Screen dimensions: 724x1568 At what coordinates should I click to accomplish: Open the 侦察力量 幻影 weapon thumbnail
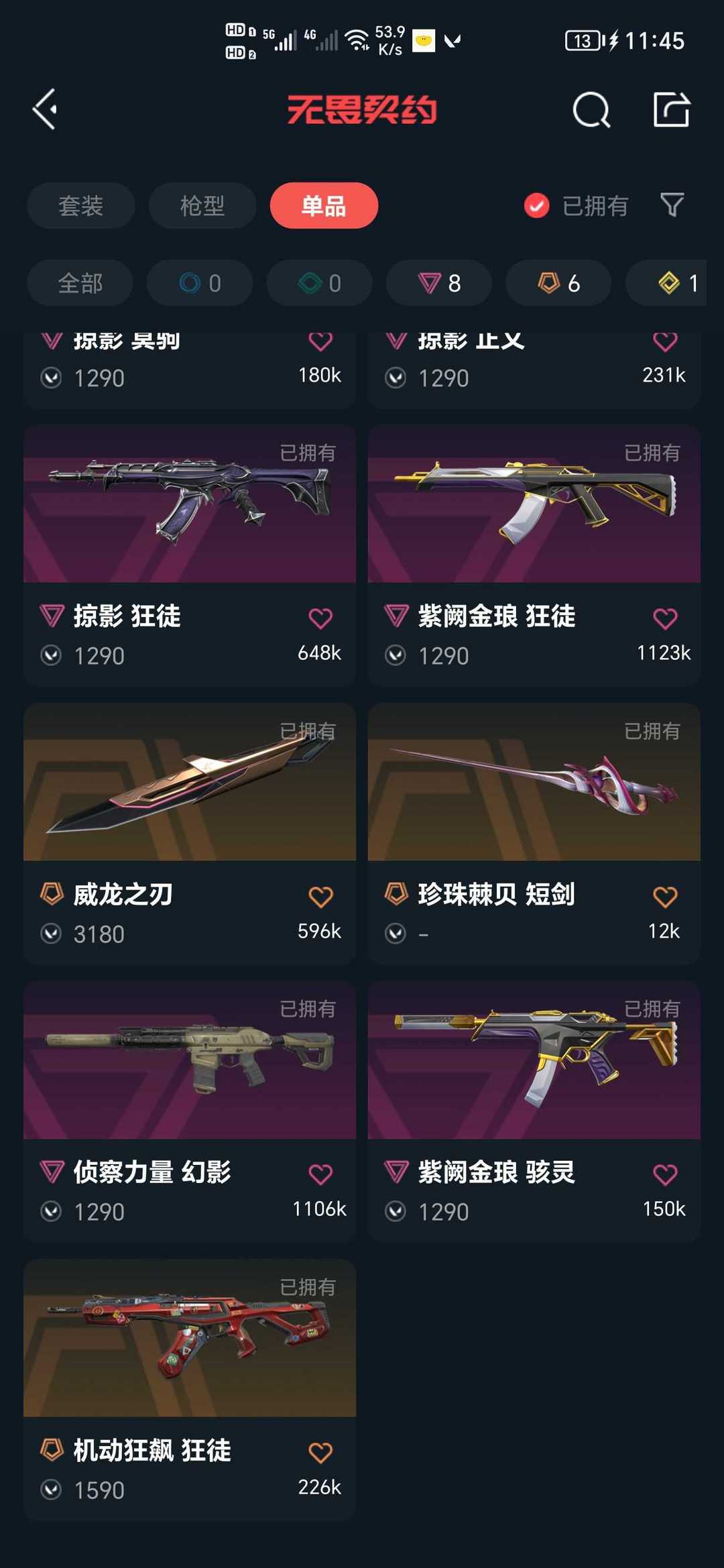pyautogui.click(x=190, y=1060)
